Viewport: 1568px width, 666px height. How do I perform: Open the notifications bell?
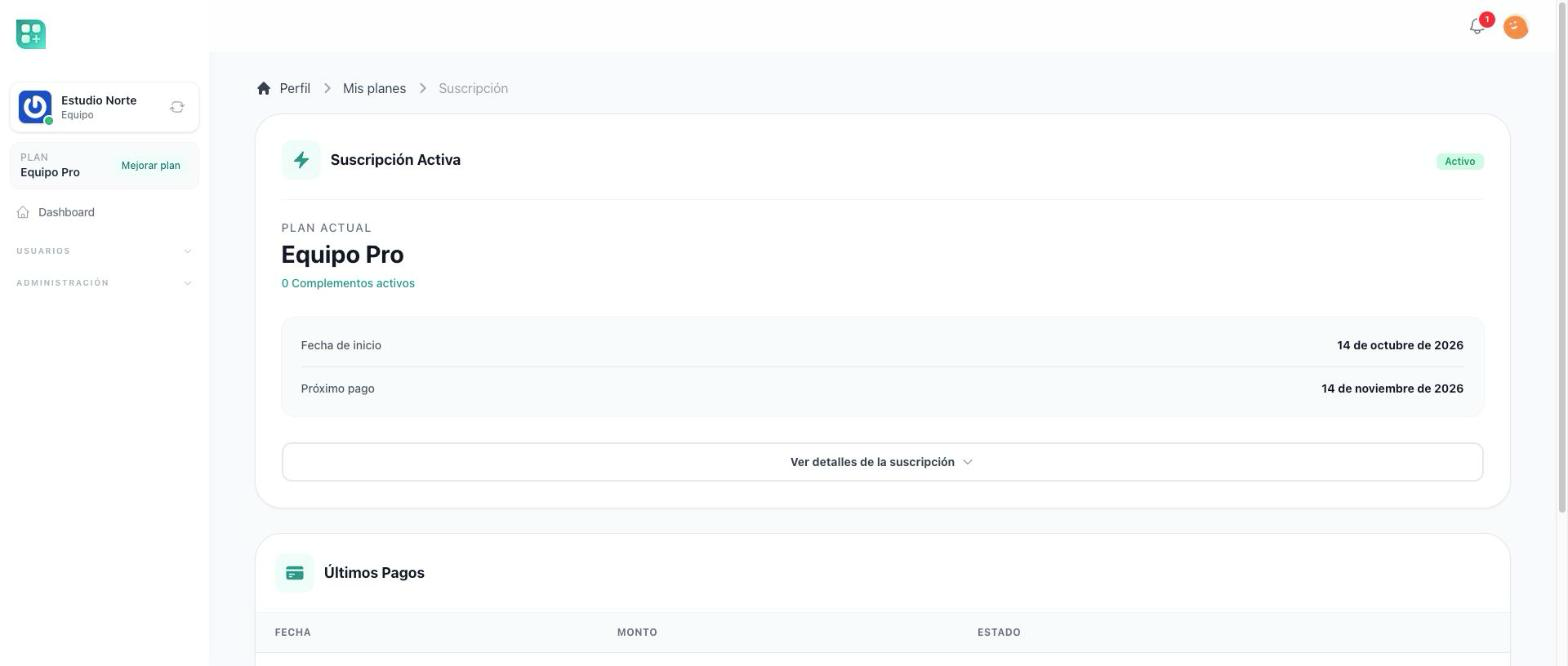(1477, 27)
